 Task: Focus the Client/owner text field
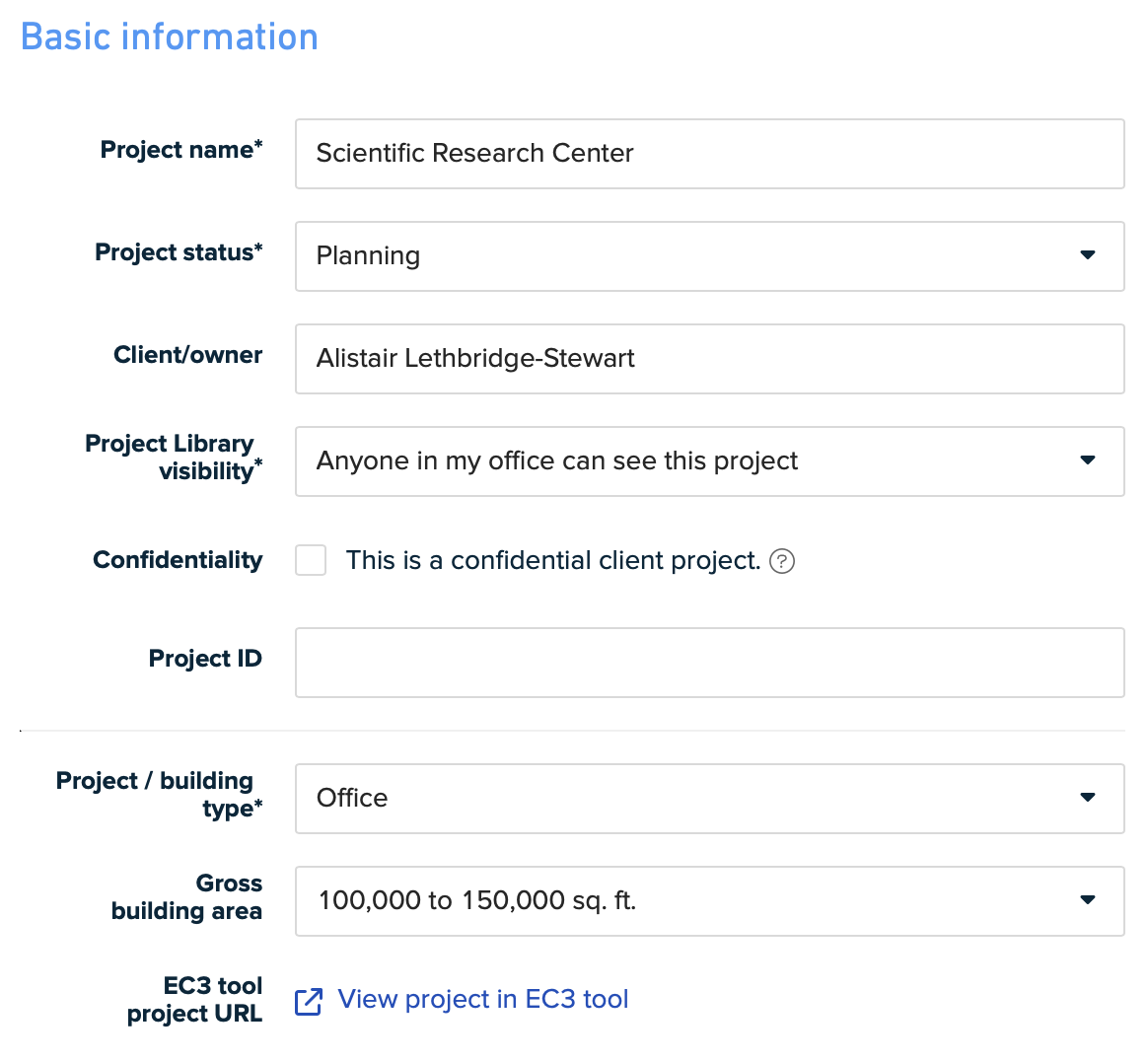pyautogui.click(x=709, y=359)
